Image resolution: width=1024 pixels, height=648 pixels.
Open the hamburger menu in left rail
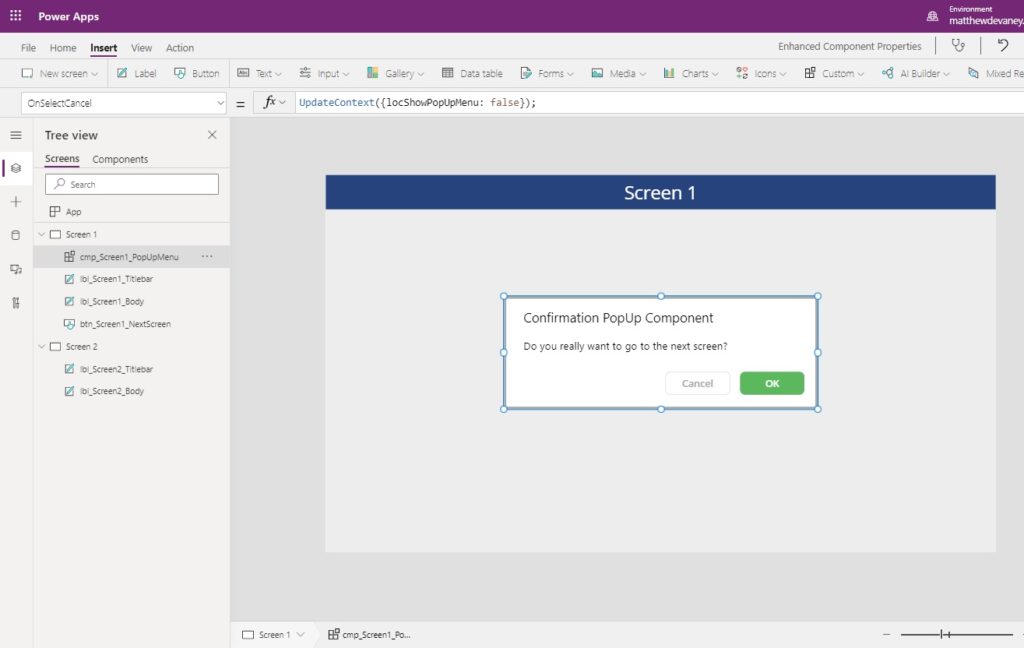coord(16,135)
